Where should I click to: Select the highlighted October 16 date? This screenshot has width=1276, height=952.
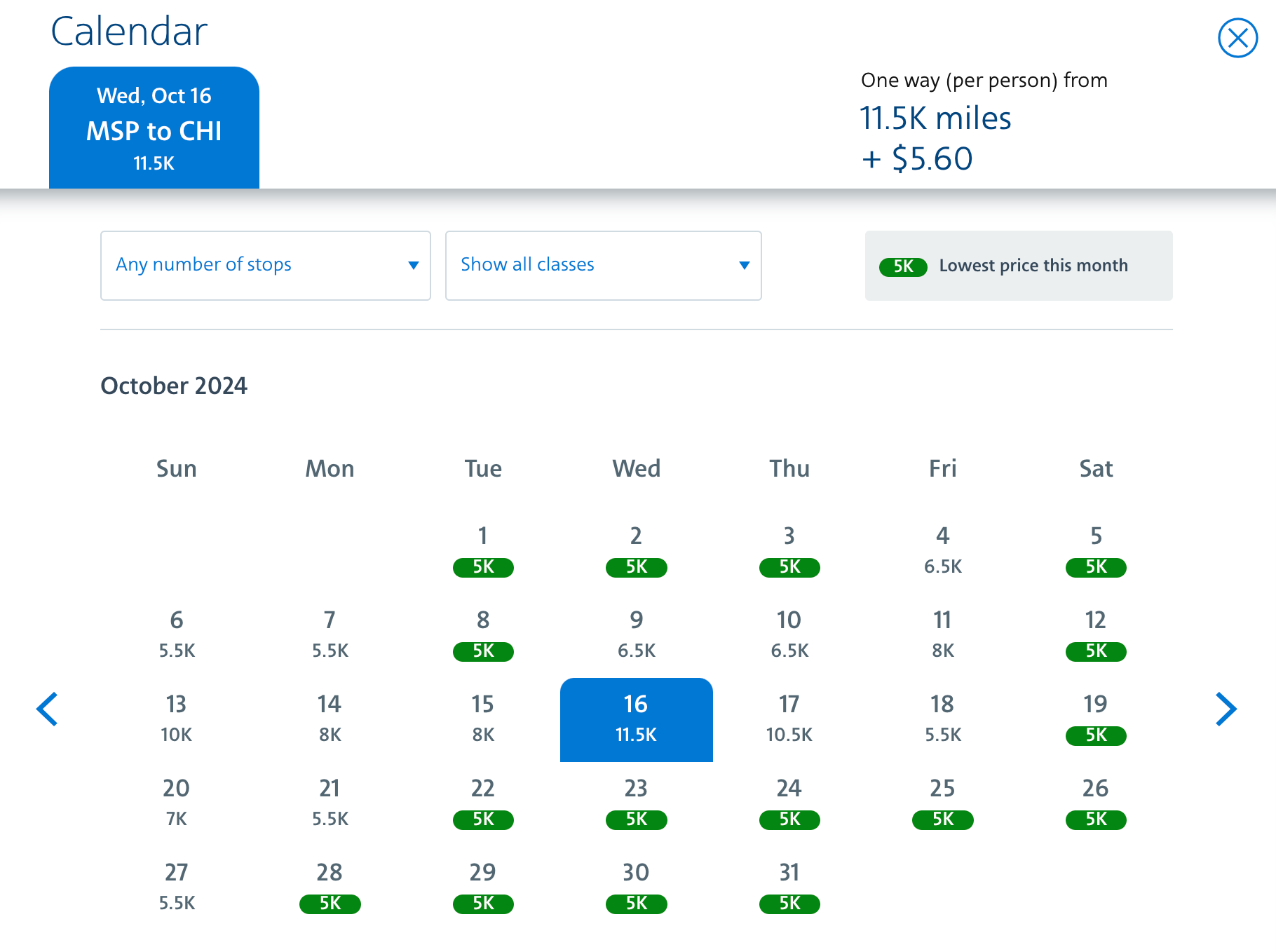(x=636, y=719)
